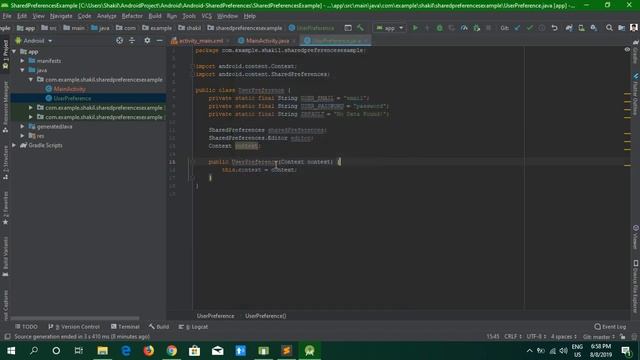Open the Profiler gauge icon

click(x=464, y=28)
